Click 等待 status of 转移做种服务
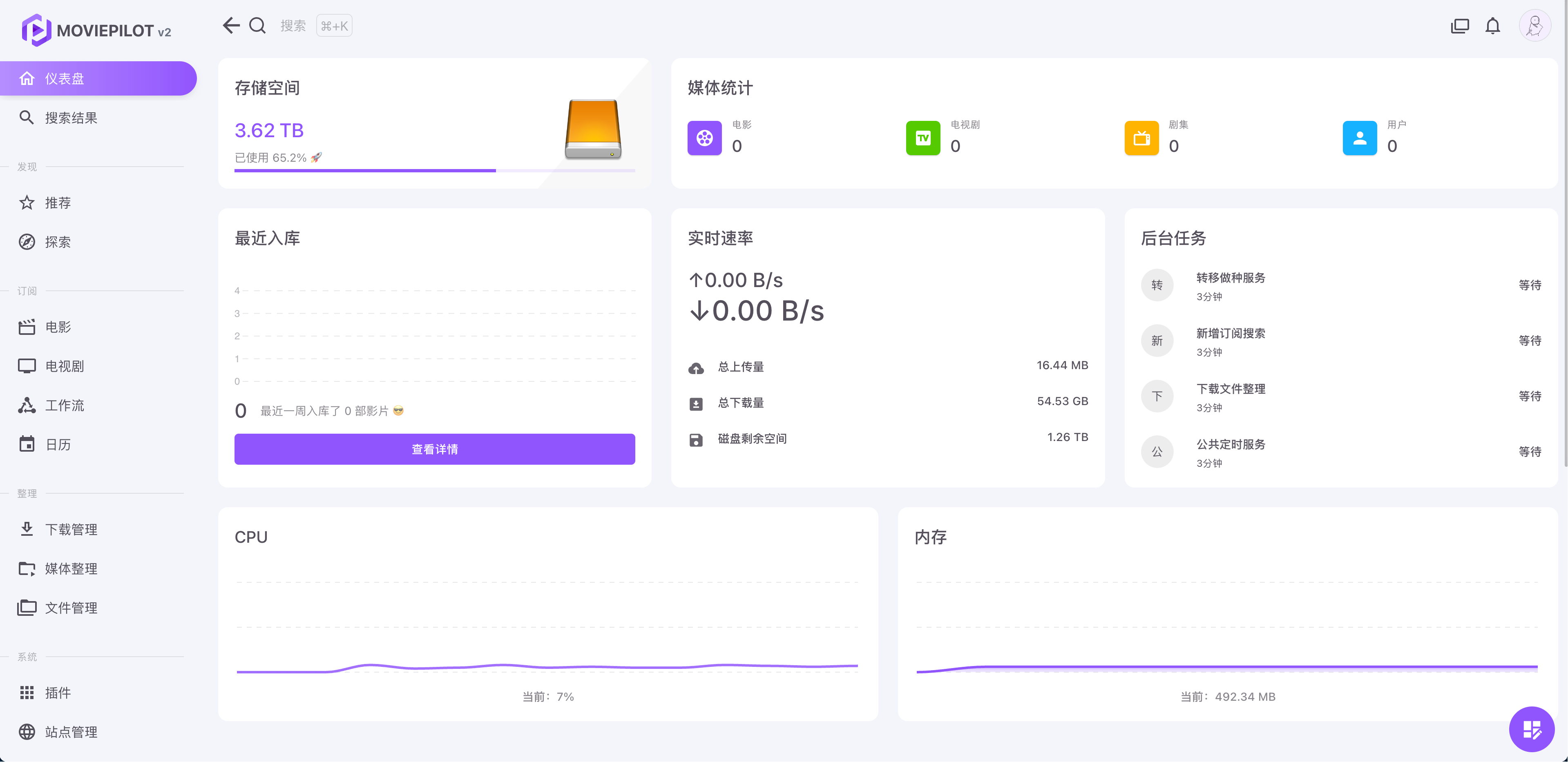The width and height of the screenshot is (1568, 762). click(x=1530, y=285)
